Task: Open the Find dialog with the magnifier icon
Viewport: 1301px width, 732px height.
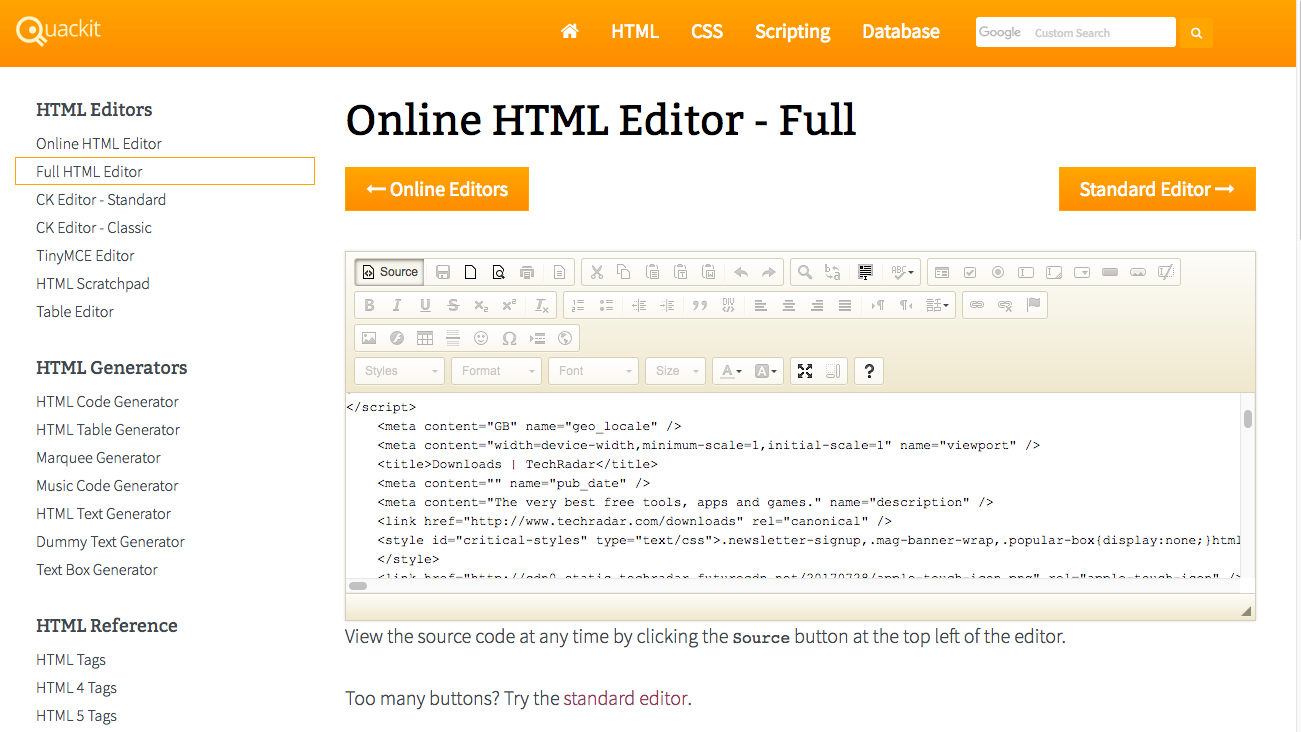Action: point(804,271)
